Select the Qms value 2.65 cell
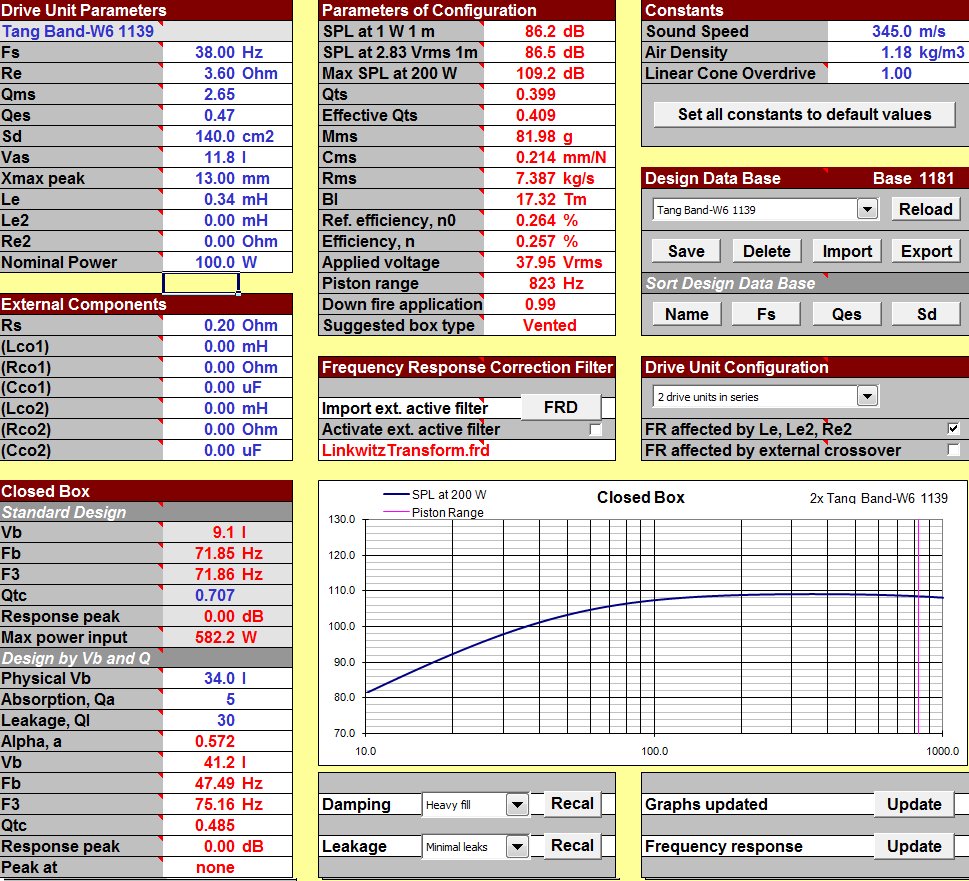The image size is (969, 881). pyautogui.click(x=227, y=95)
